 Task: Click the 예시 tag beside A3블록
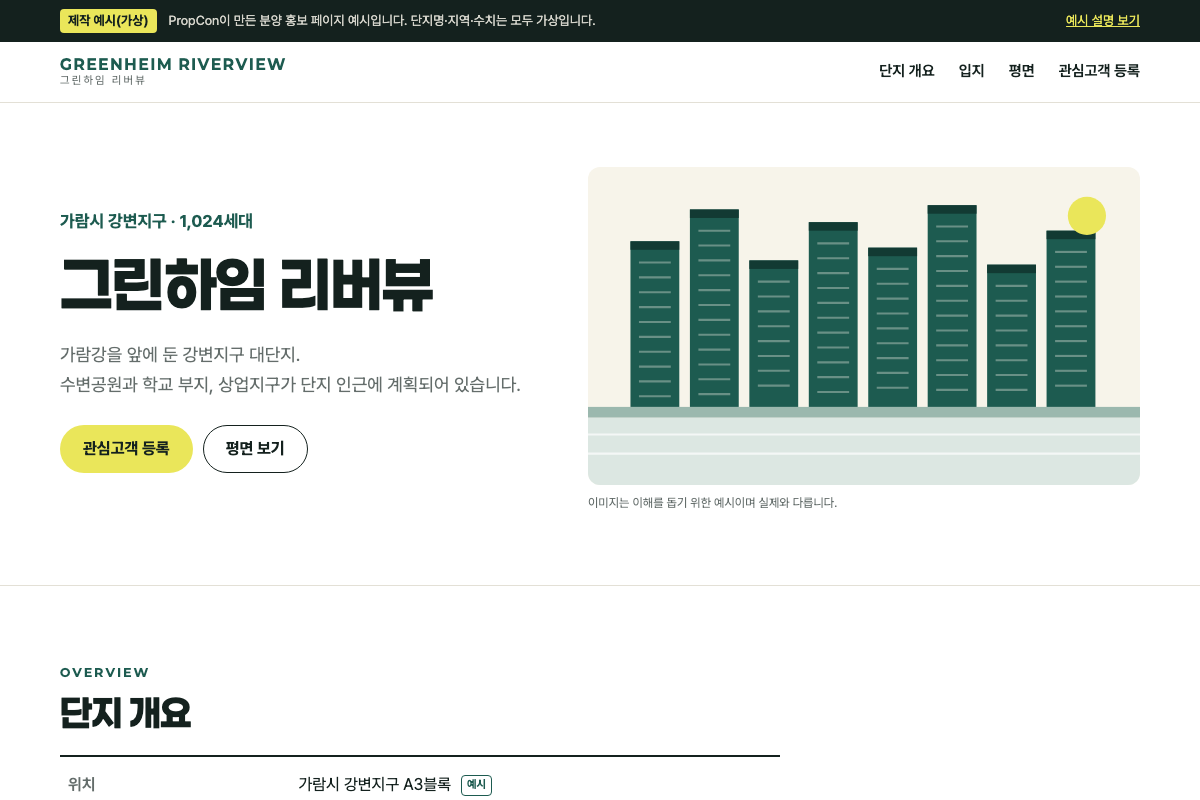coord(476,785)
